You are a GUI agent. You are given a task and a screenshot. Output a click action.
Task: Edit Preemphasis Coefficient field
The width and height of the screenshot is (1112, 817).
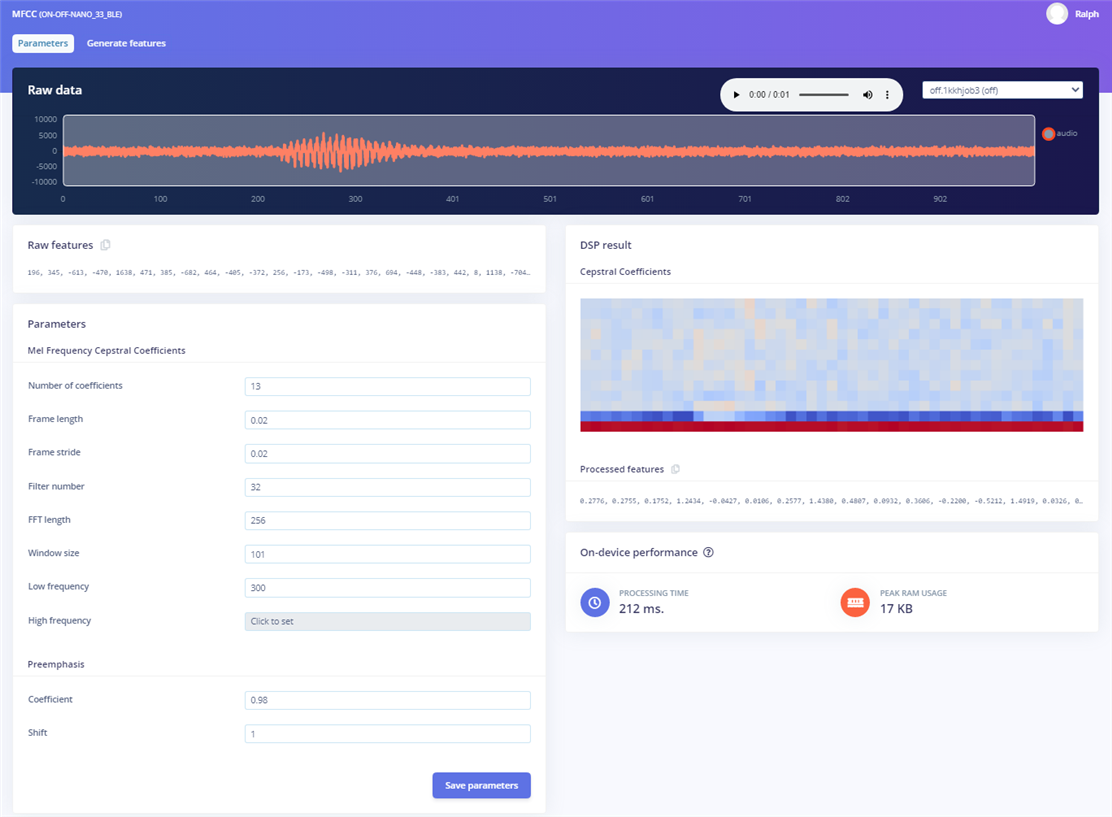387,700
